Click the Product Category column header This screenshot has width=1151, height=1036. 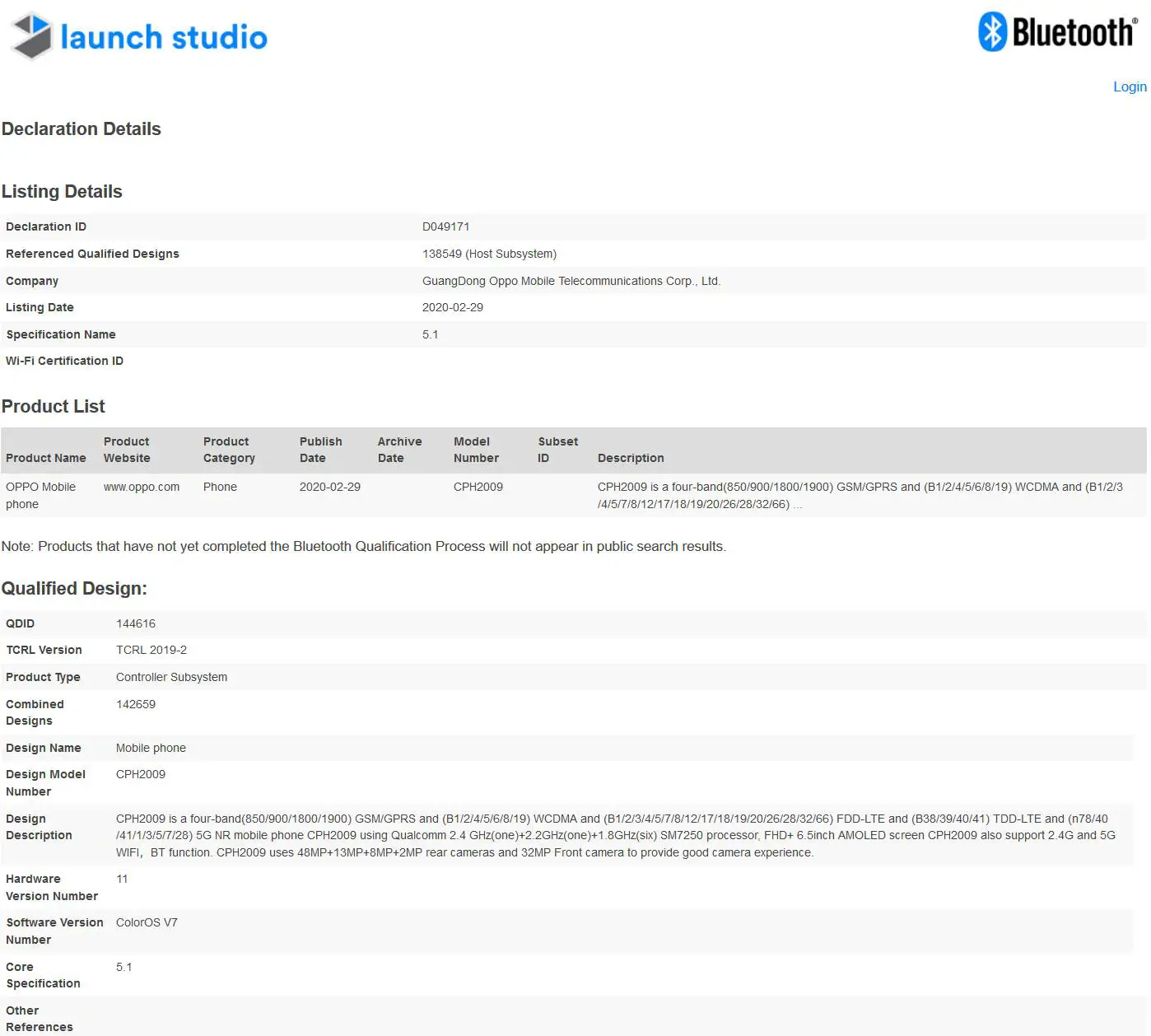tap(229, 450)
